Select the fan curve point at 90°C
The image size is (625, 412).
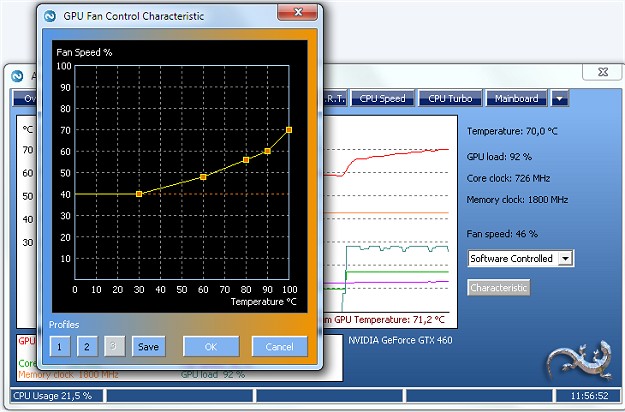tap(267, 151)
